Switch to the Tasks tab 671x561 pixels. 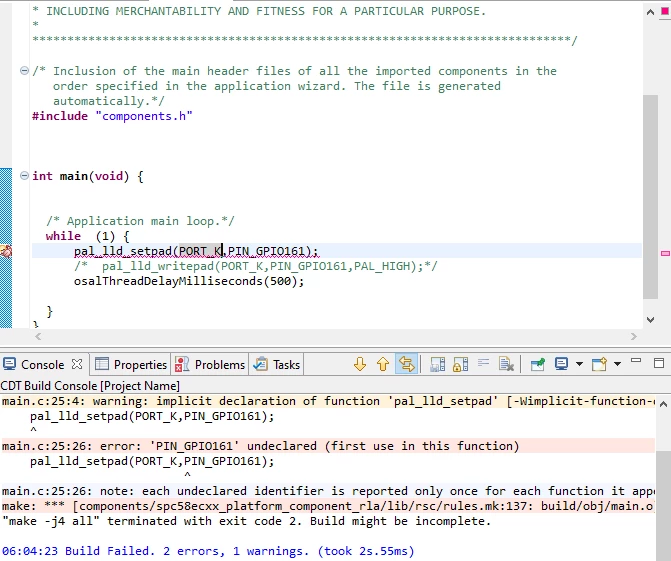tap(276, 365)
